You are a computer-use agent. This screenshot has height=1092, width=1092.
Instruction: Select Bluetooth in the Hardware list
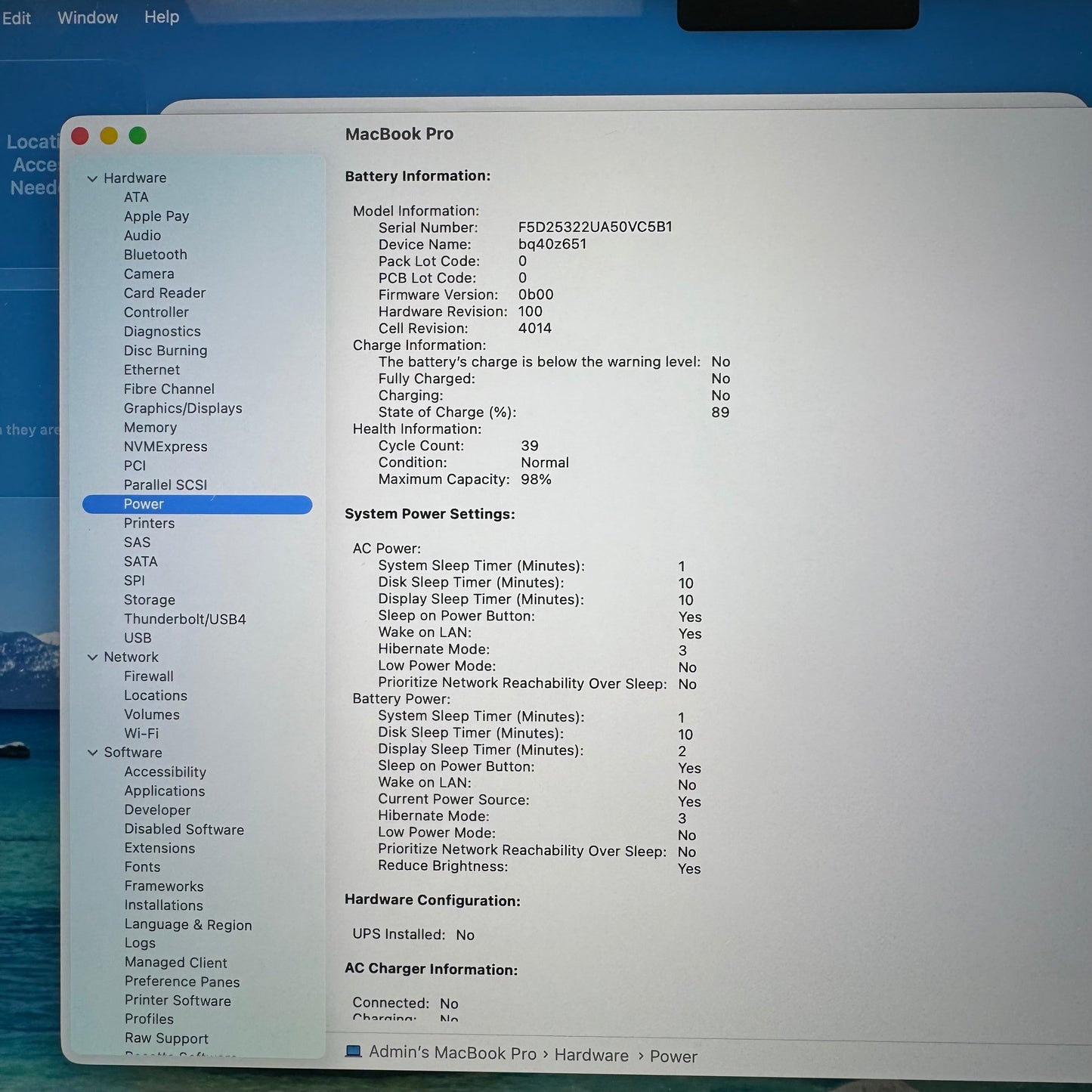pos(156,255)
